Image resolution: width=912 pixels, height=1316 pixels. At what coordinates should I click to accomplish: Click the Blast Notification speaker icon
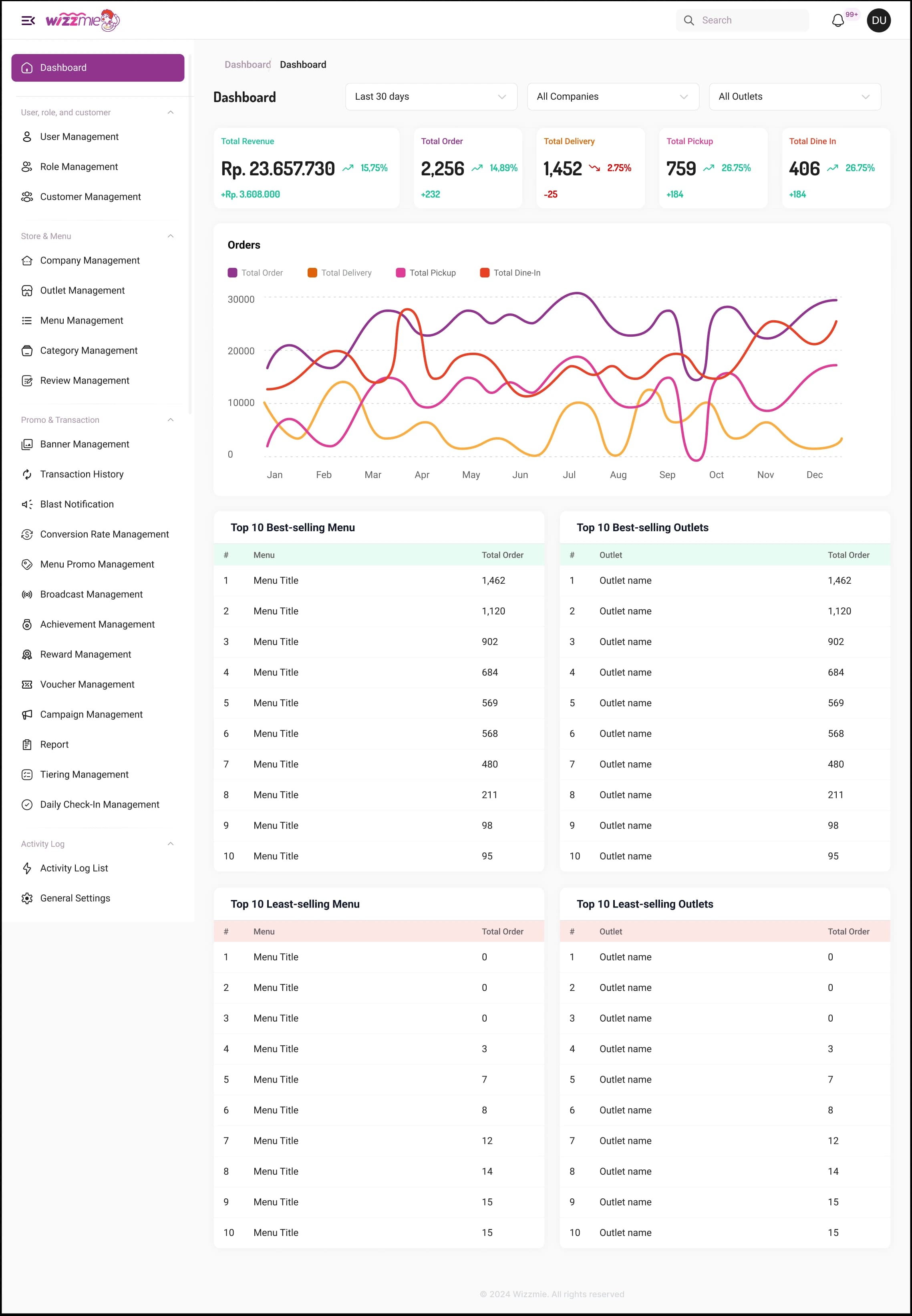(x=27, y=504)
